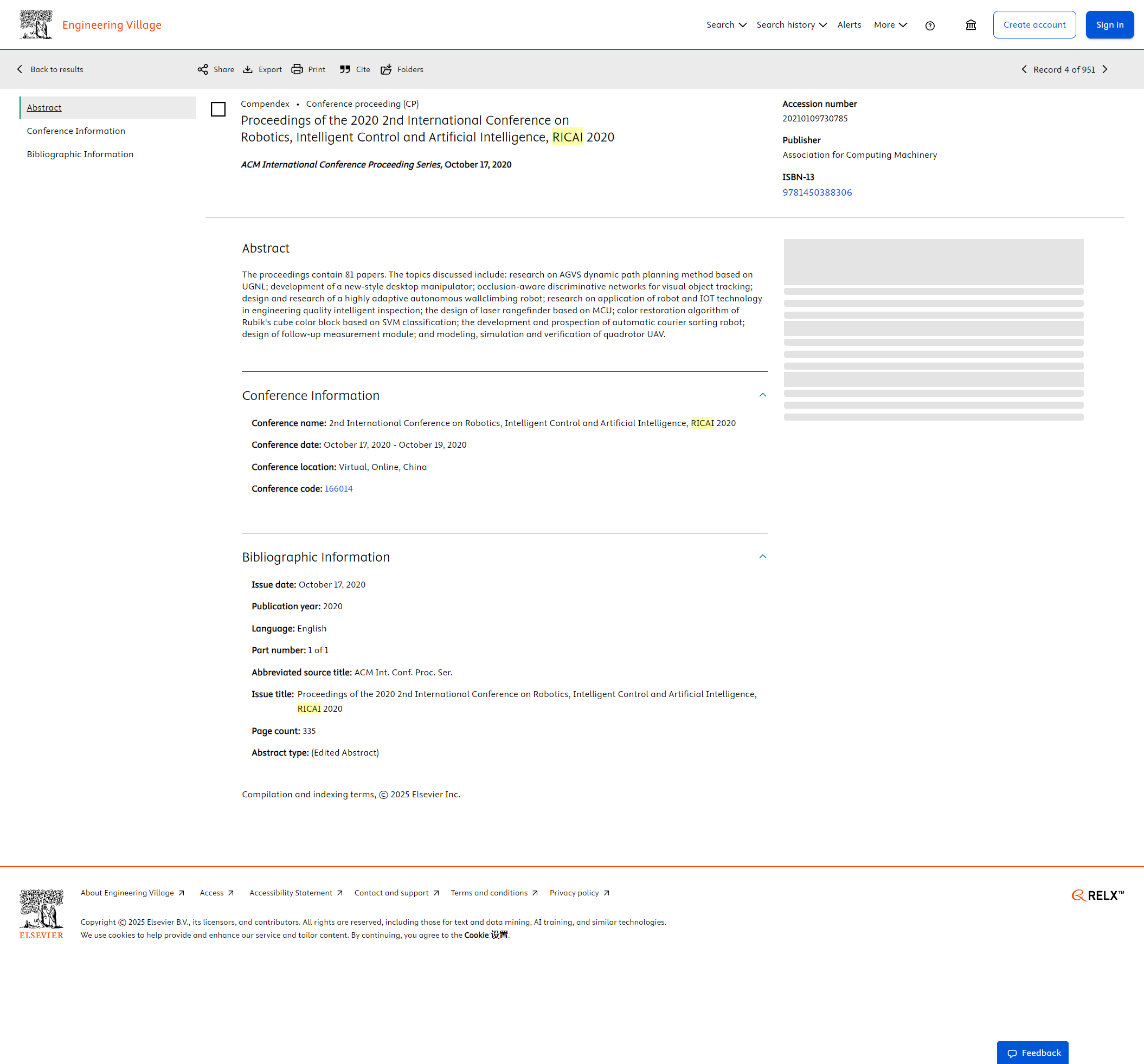
Task: Open the Search dropdown menu
Action: (726, 25)
